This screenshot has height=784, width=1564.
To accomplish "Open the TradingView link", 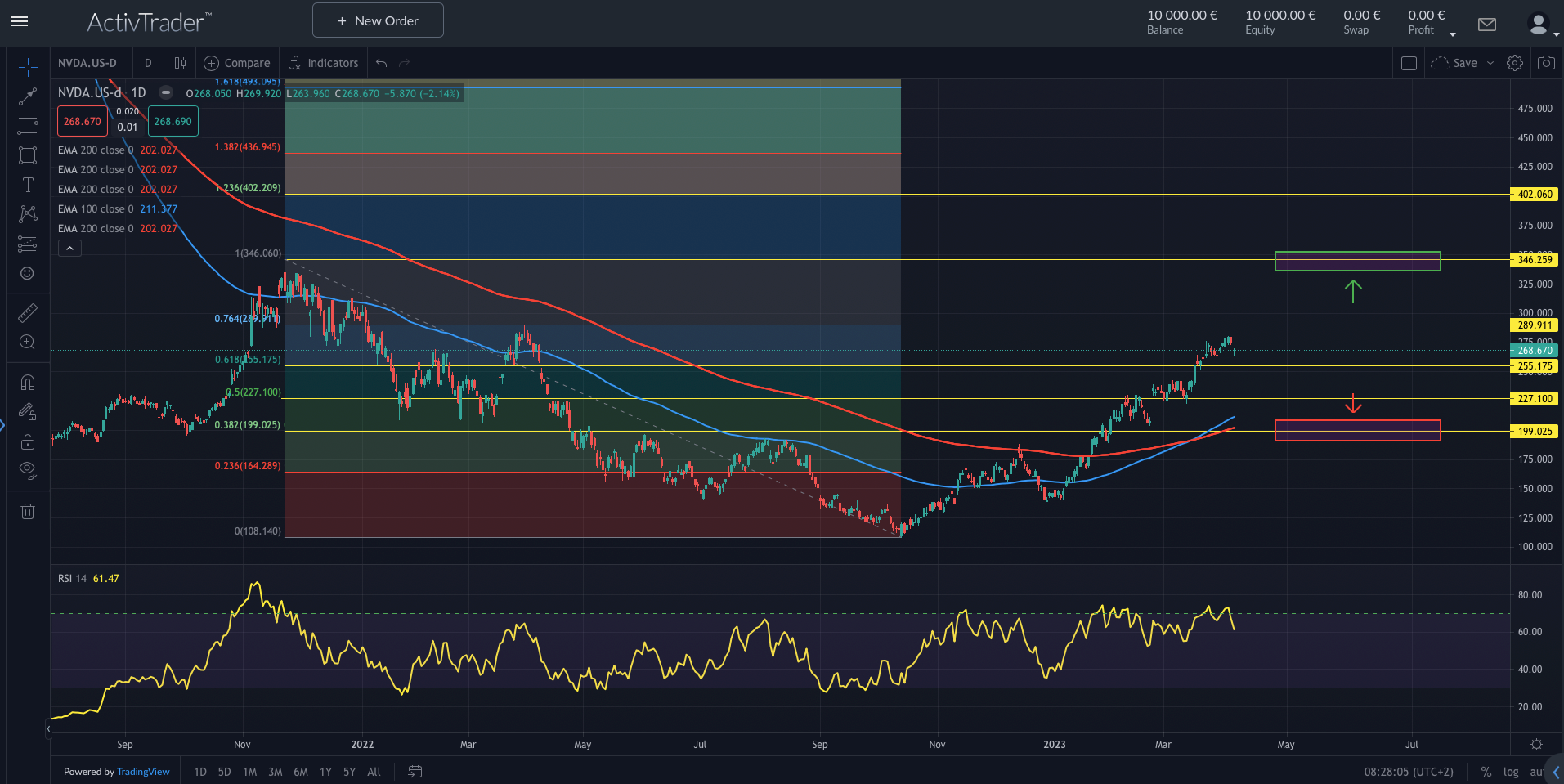I will coord(143,771).
